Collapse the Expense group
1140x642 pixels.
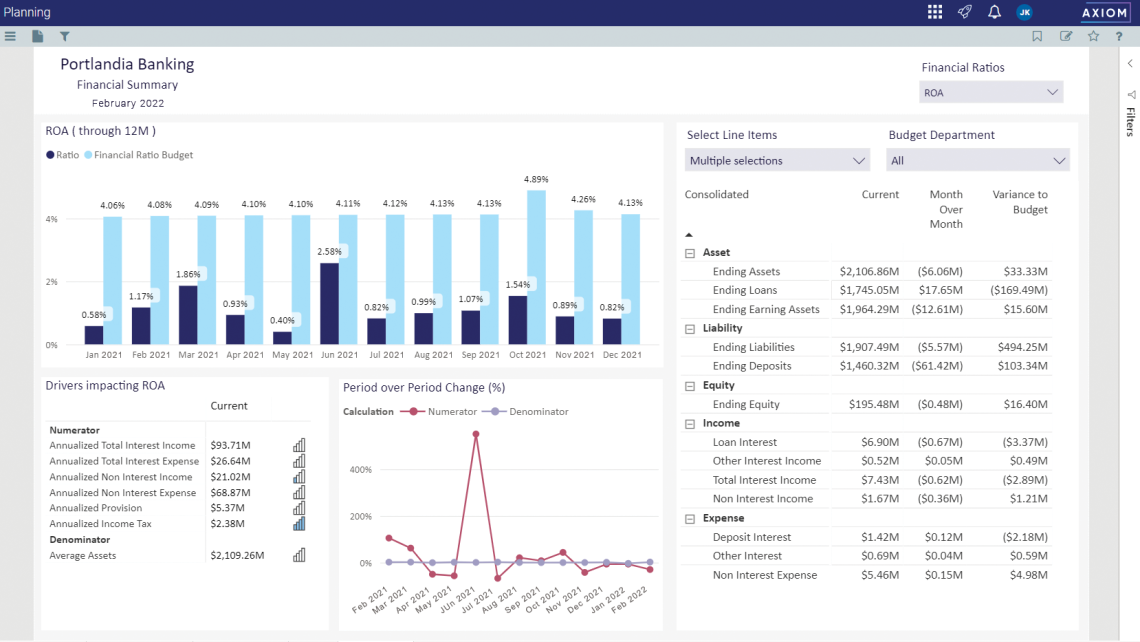(x=690, y=519)
